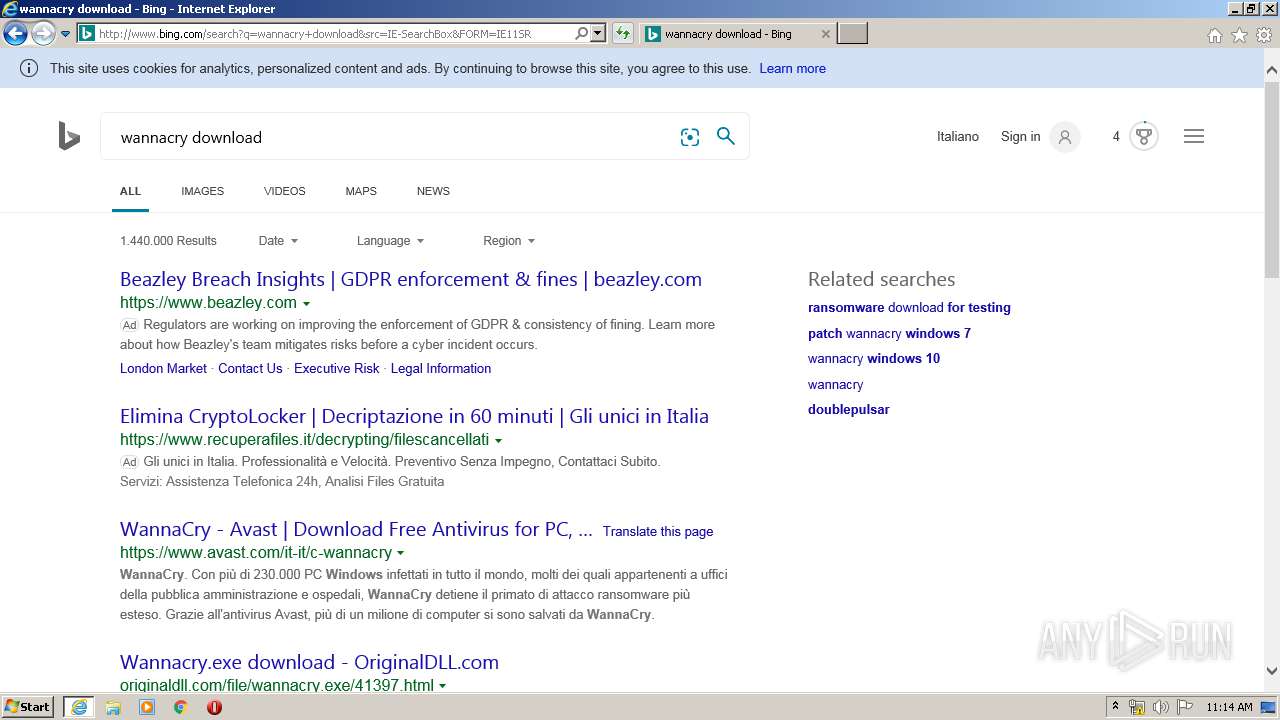Click the red antivirus taskbar icon
This screenshot has height=720, width=1280.
[x=214, y=707]
